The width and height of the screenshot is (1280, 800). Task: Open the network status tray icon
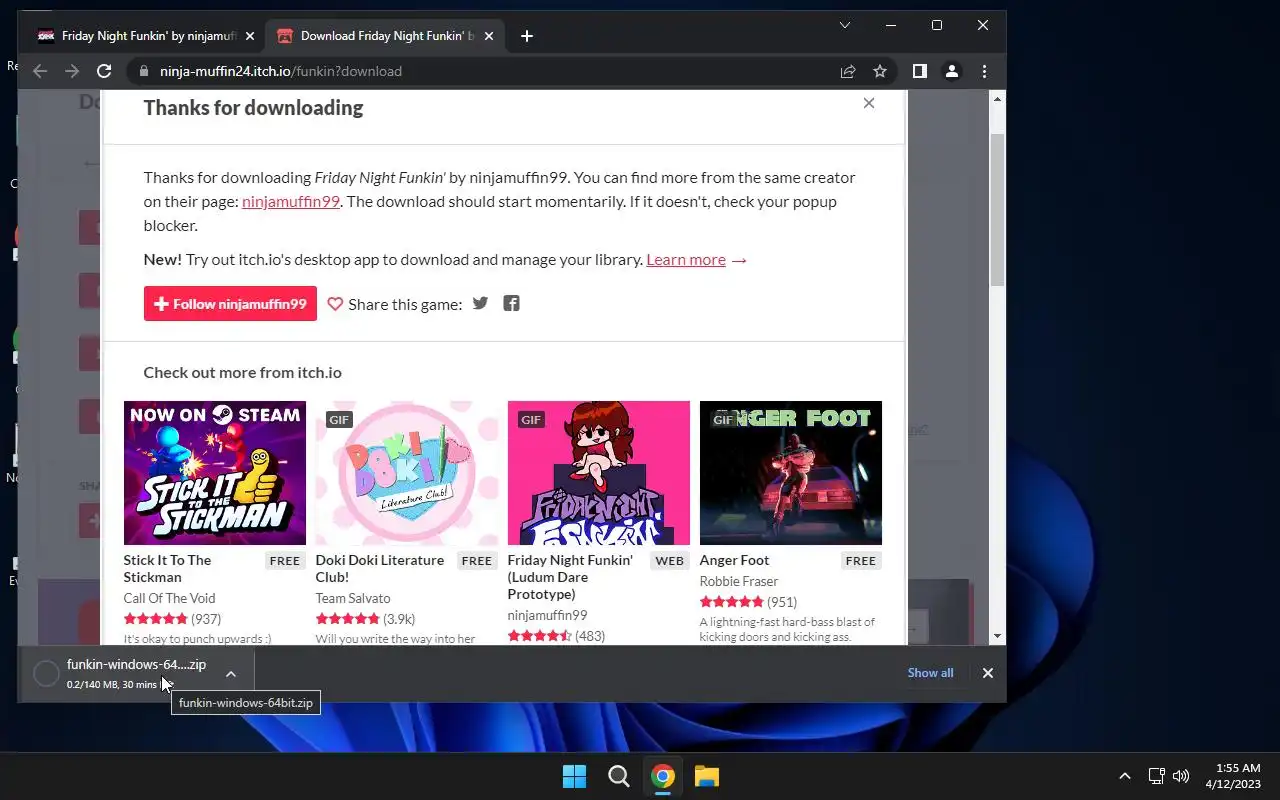point(1156,776)
